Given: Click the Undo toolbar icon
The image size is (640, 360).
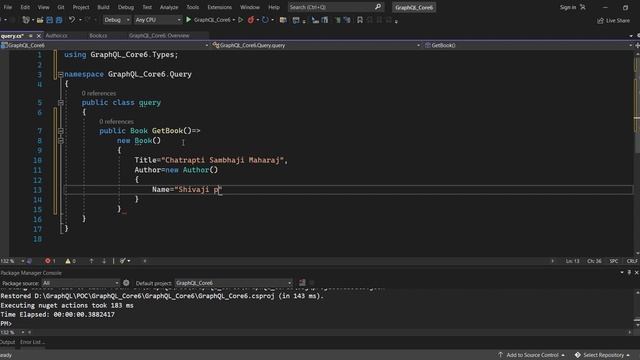Looking at the screenshot, I should [x=72, y=20].
